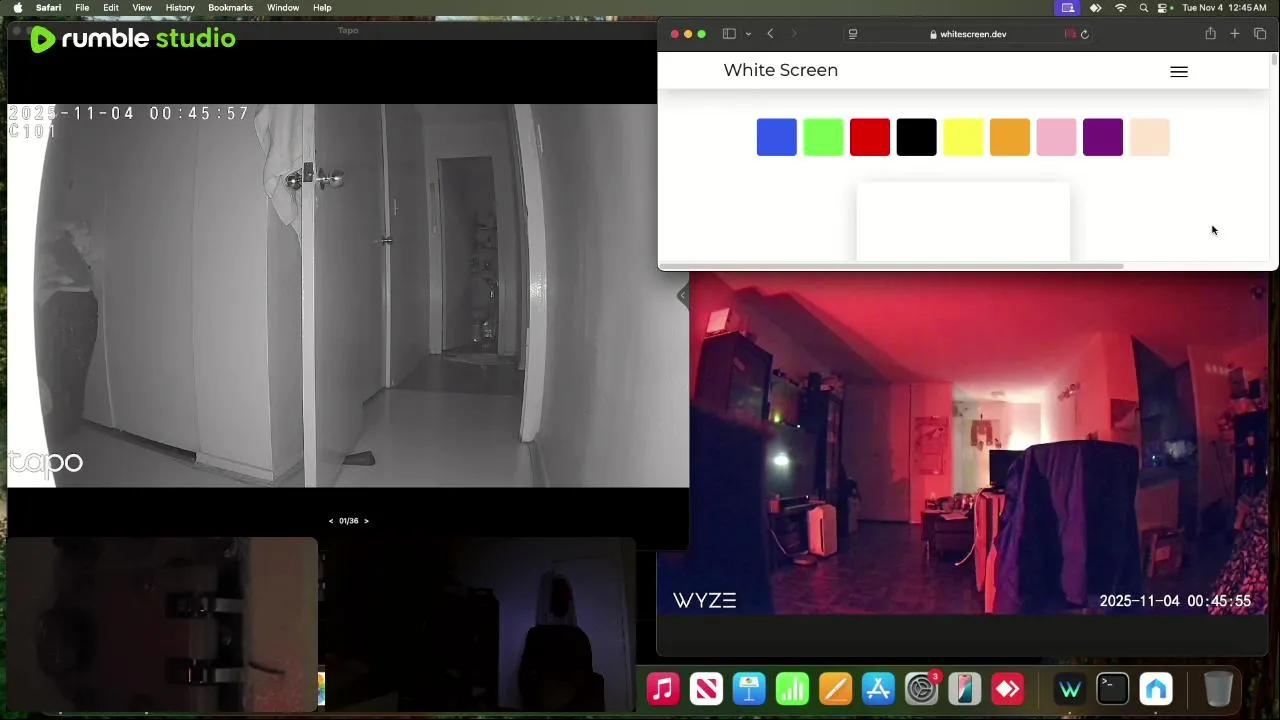Click the Wyze living room camera feed

point(962,445)
